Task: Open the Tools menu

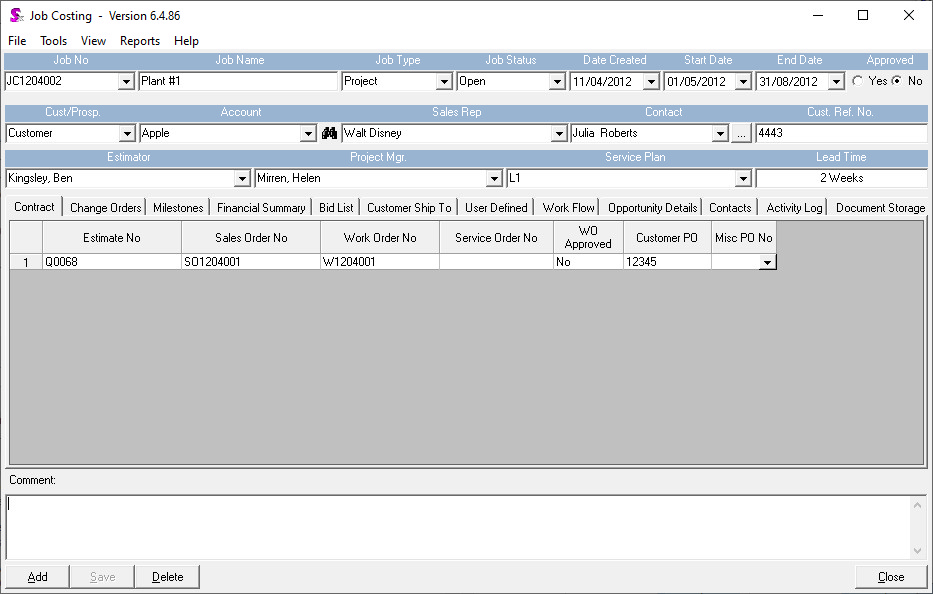Action: (54, 41)
